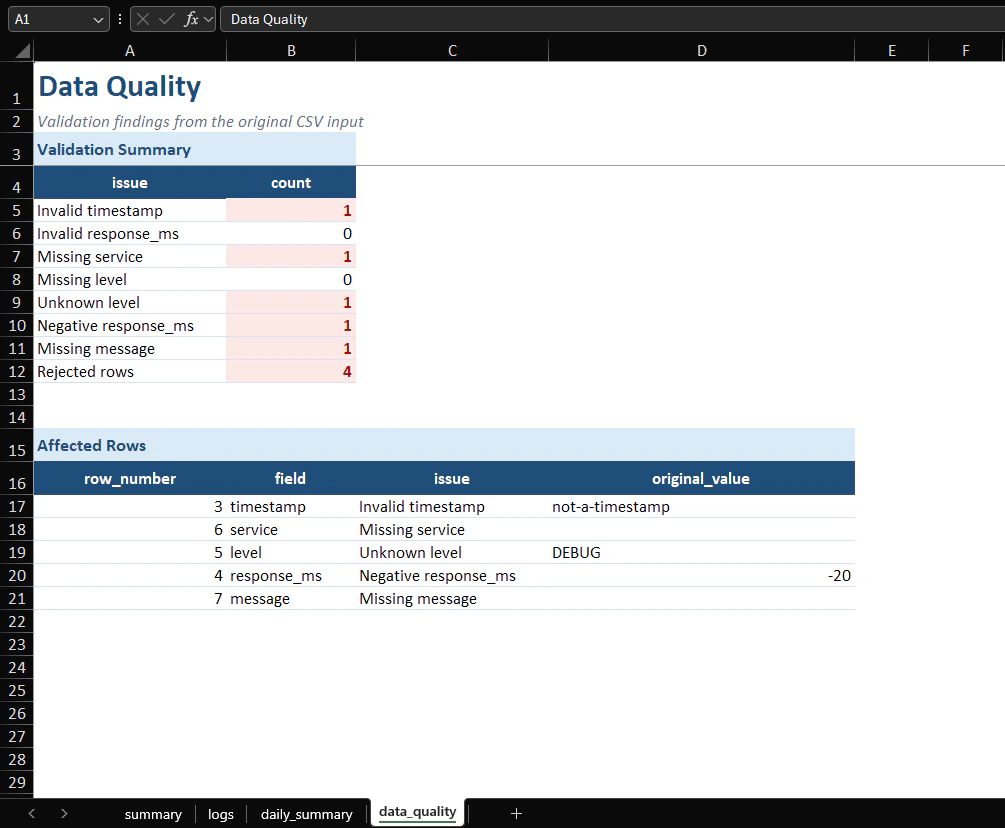
Task: Go to previous sheet with left arrow
Action: [32, 813]
